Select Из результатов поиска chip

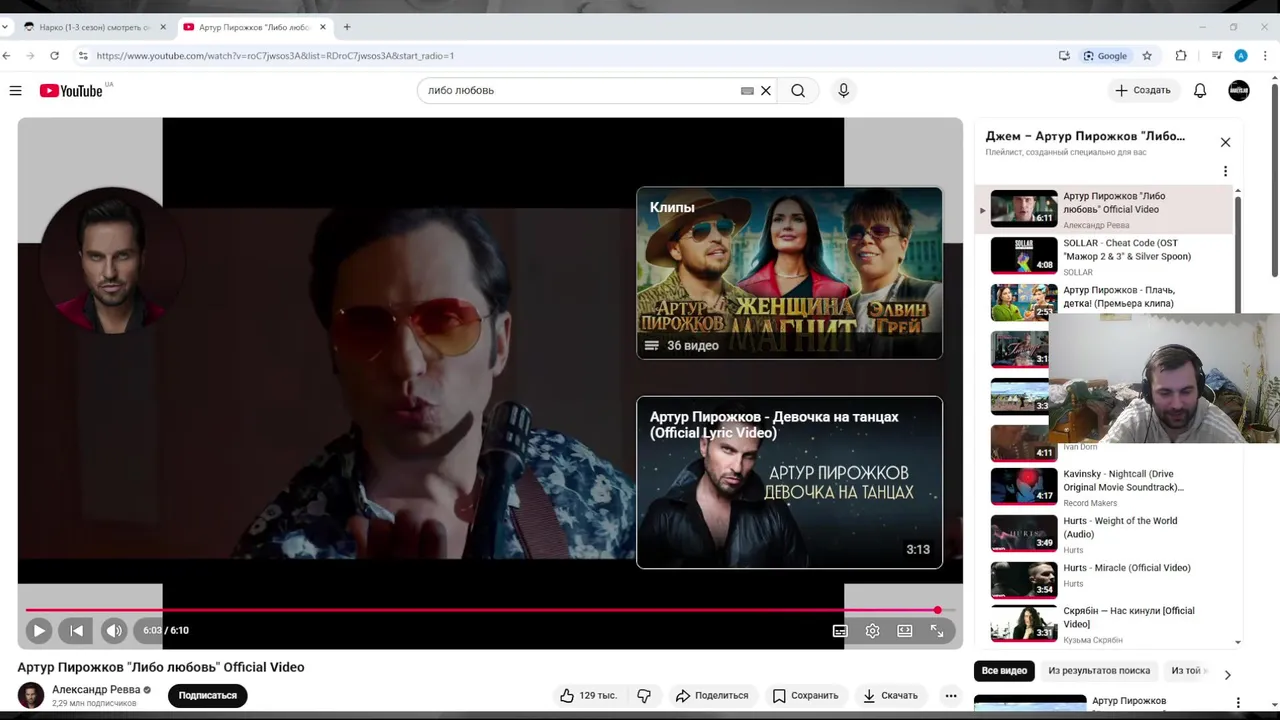click(x=1099, y=671)
